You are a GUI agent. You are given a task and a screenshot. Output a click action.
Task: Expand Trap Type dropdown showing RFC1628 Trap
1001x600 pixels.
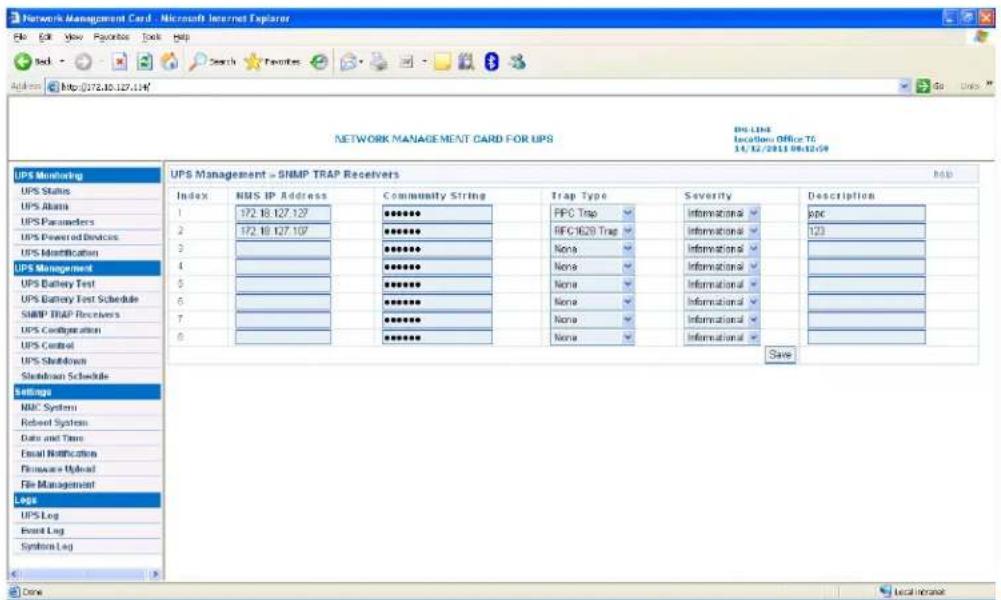pos(592,231)
